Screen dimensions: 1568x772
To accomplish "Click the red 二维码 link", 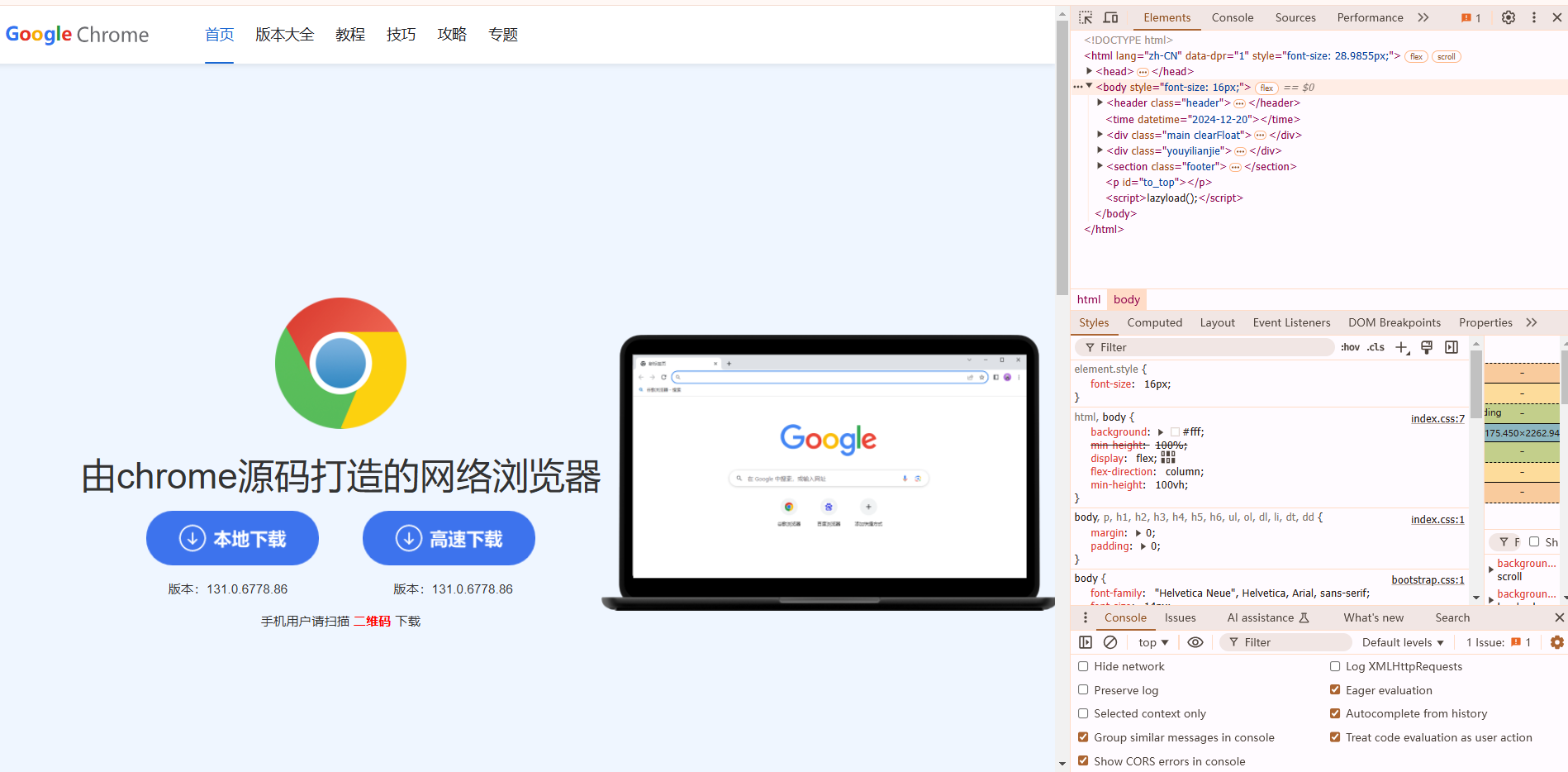I will coord(372,621).
